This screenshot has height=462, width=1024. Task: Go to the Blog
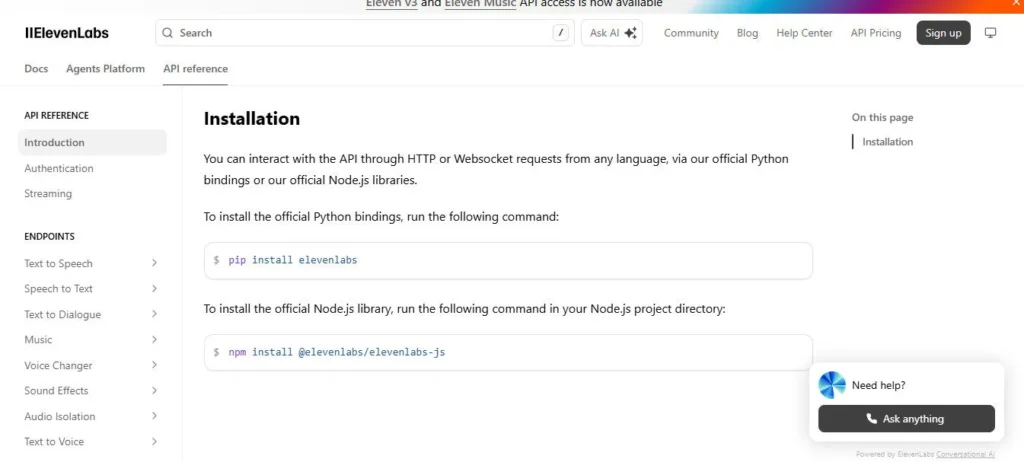click(x=747, y=33)
